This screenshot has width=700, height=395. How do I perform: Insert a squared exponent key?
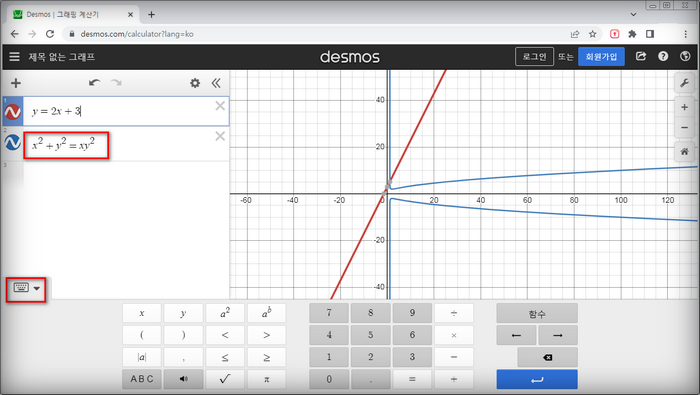pyautogui.click(x=225, y=313)
